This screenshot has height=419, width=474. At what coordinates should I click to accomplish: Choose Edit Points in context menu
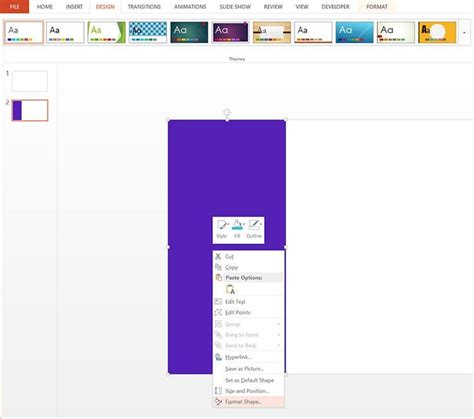[249, 312]
